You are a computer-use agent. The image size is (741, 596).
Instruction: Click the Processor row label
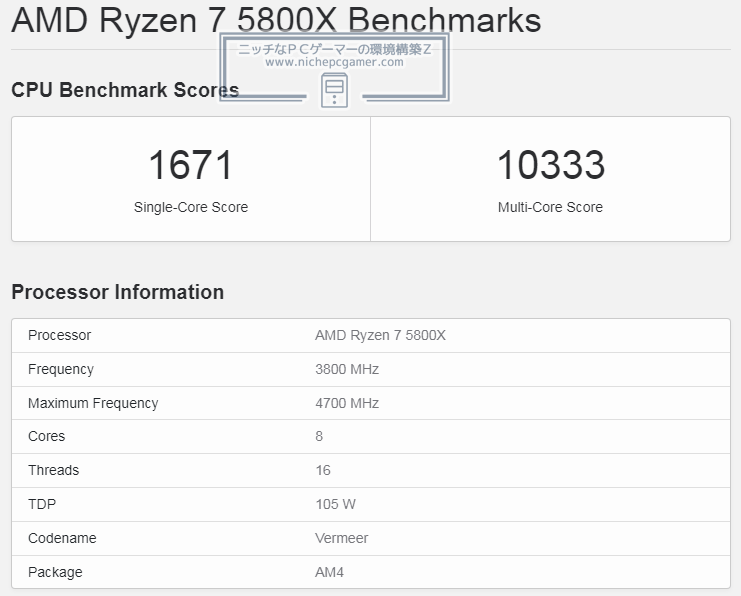click(x=60, y=335)
